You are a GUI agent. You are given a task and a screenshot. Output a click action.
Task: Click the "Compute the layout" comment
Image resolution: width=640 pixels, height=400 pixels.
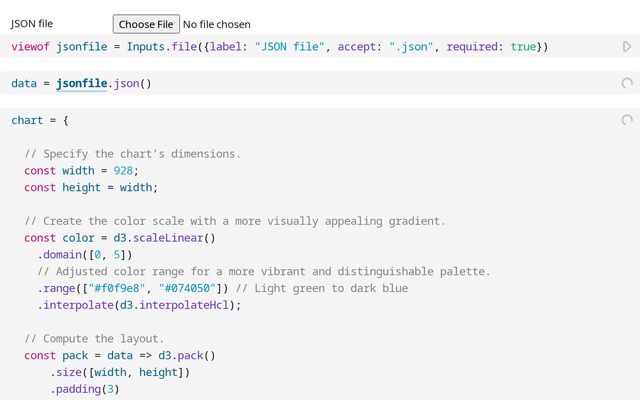94,339
